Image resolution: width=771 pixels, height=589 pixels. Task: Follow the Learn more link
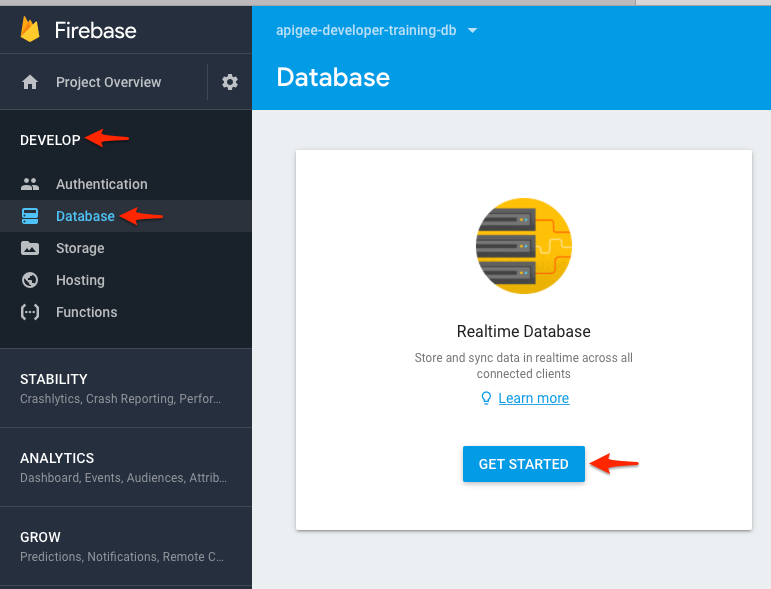click(534, 398)
